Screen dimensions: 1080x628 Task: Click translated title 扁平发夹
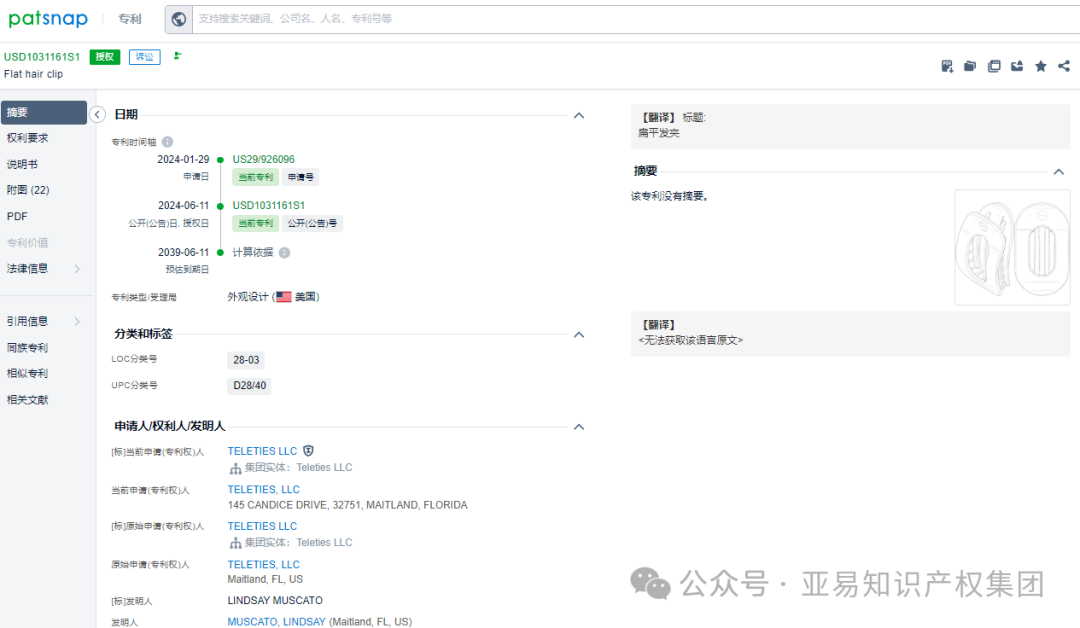point(658,133)
